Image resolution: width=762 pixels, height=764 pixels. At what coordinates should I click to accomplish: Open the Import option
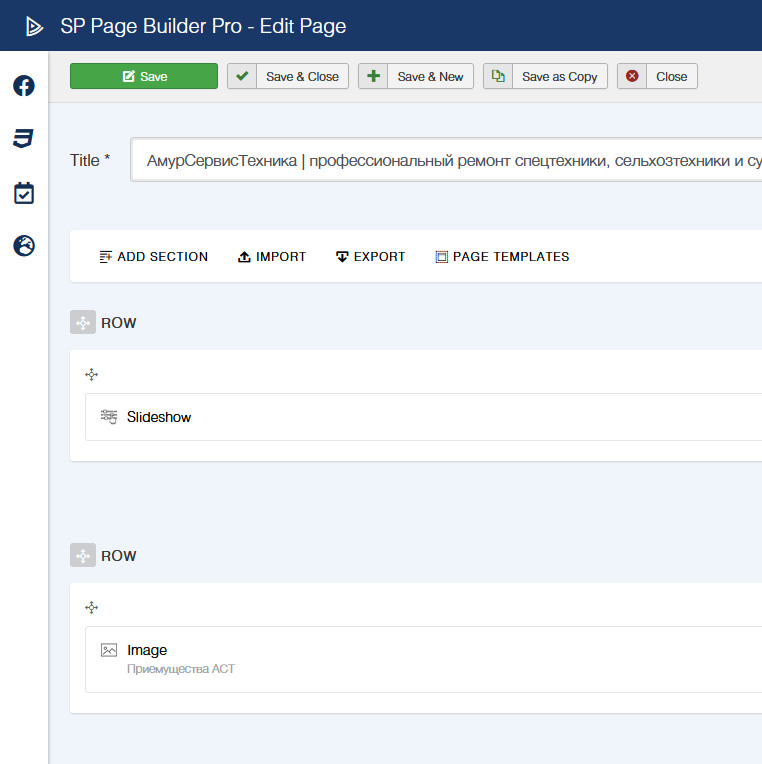tap(271, 257)
